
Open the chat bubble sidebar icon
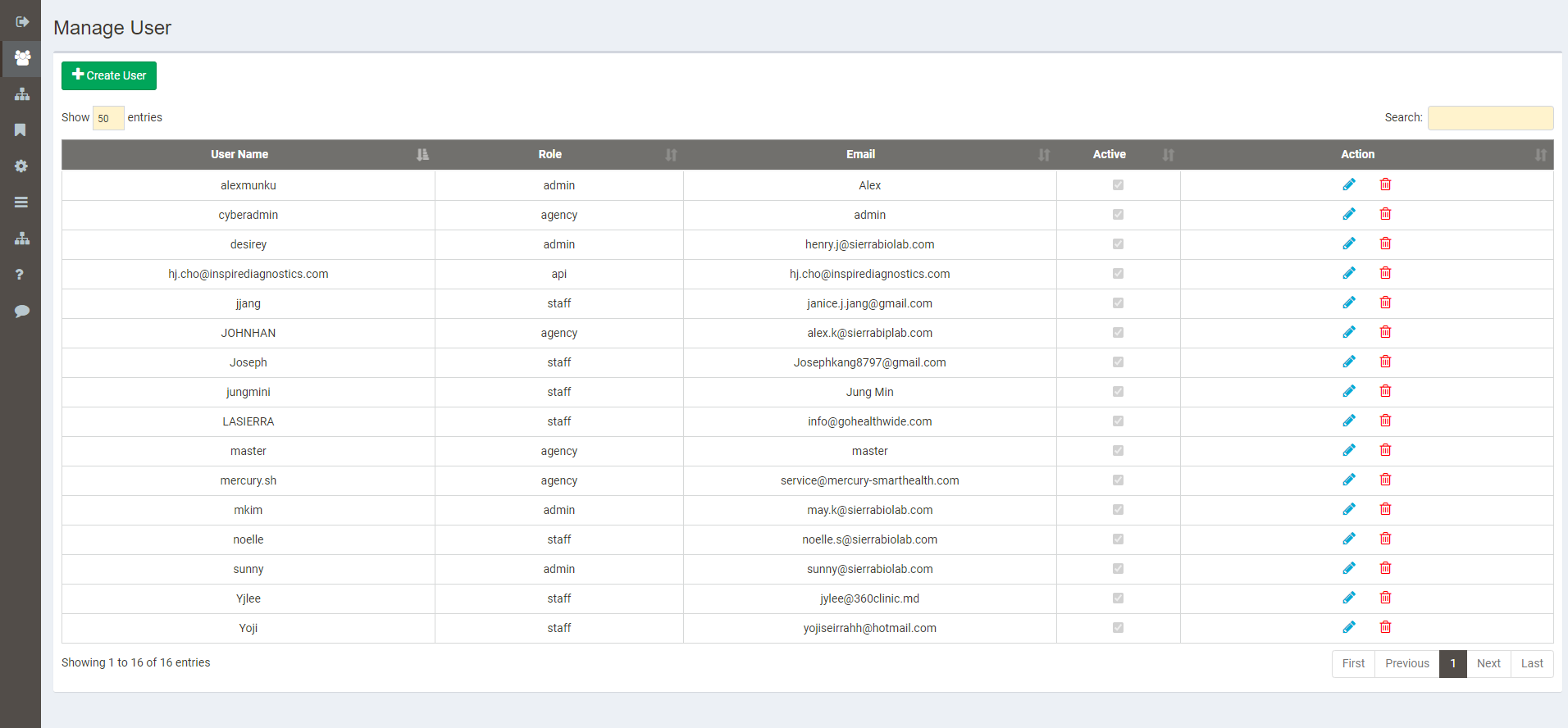(x=21, y=311)
